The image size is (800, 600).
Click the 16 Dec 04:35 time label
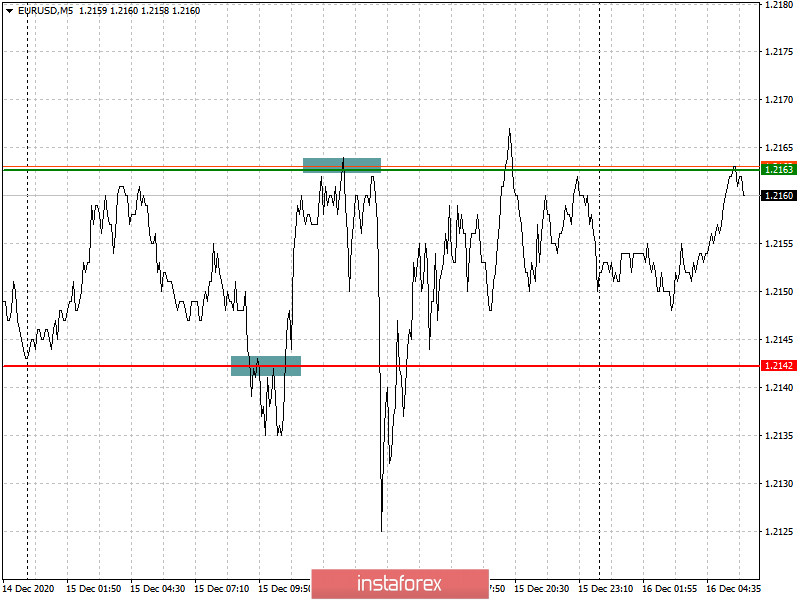coord(734,589)
